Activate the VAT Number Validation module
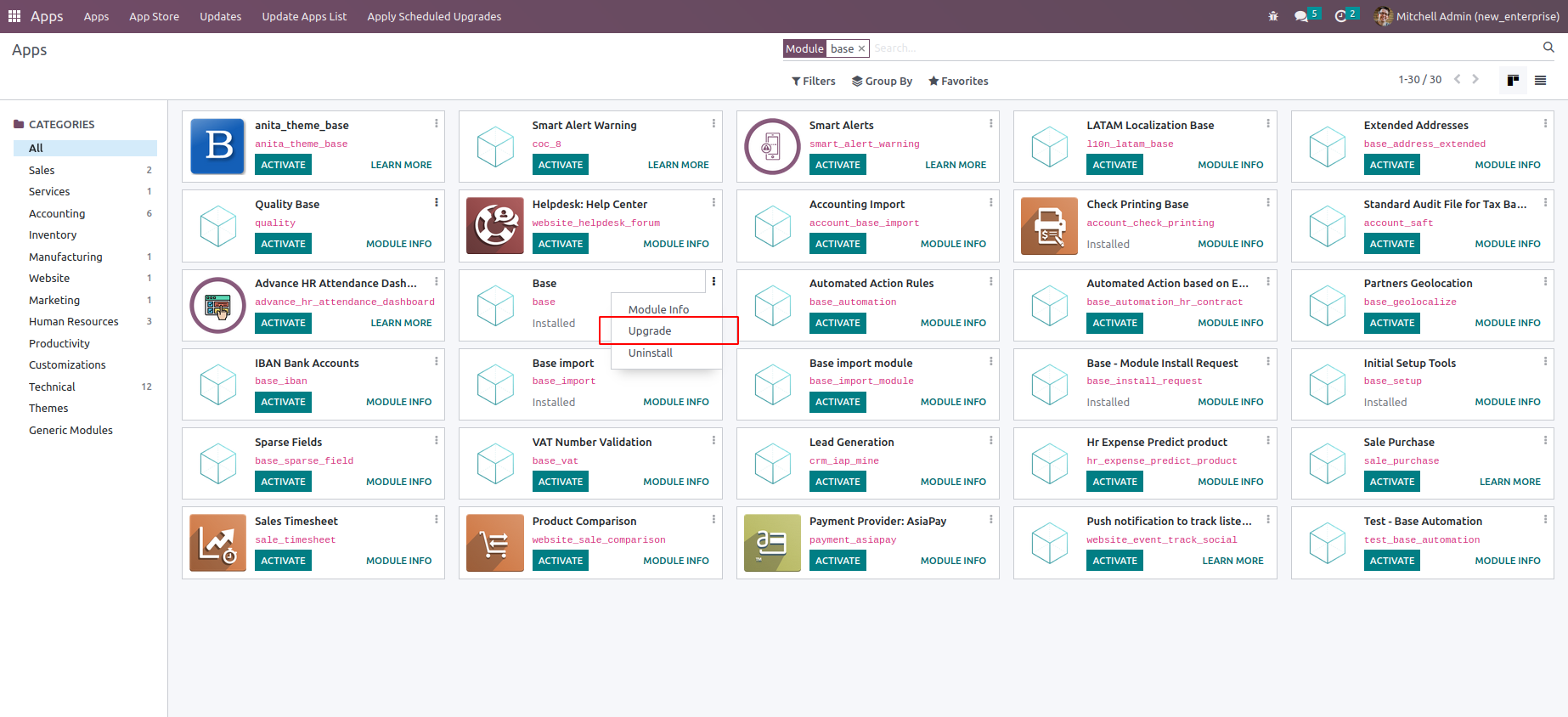 (x=561, y=482)
